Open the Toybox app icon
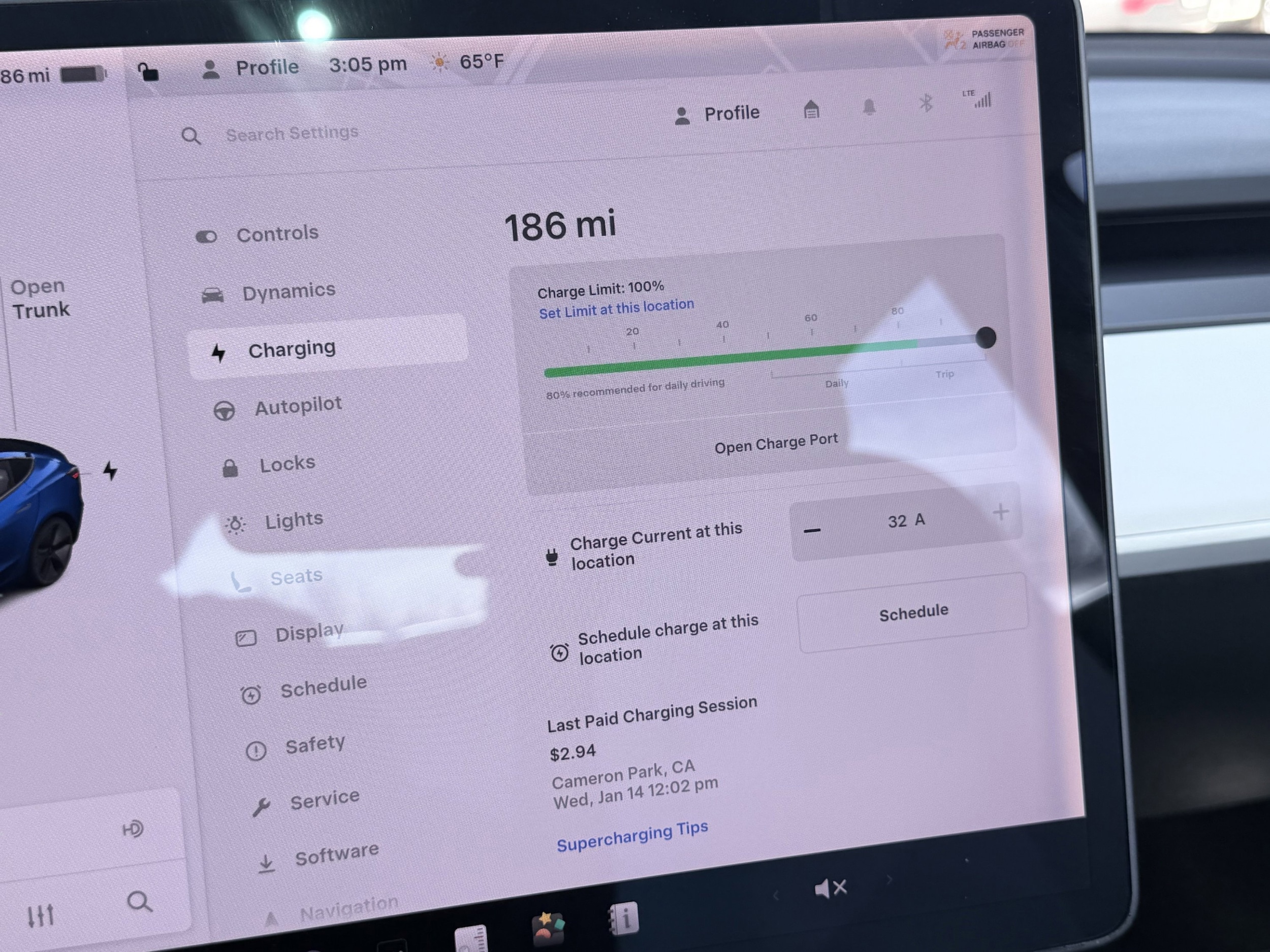 (548, 928)
